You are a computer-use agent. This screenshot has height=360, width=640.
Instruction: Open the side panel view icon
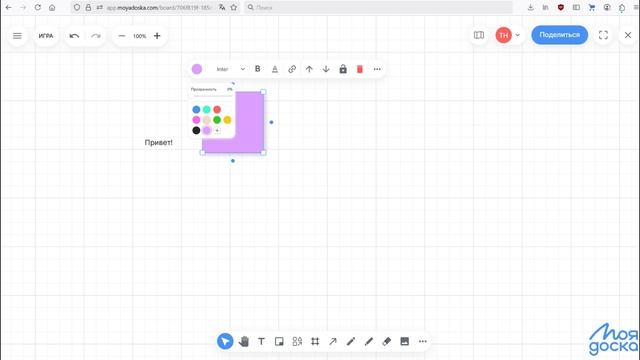(479, 35)
